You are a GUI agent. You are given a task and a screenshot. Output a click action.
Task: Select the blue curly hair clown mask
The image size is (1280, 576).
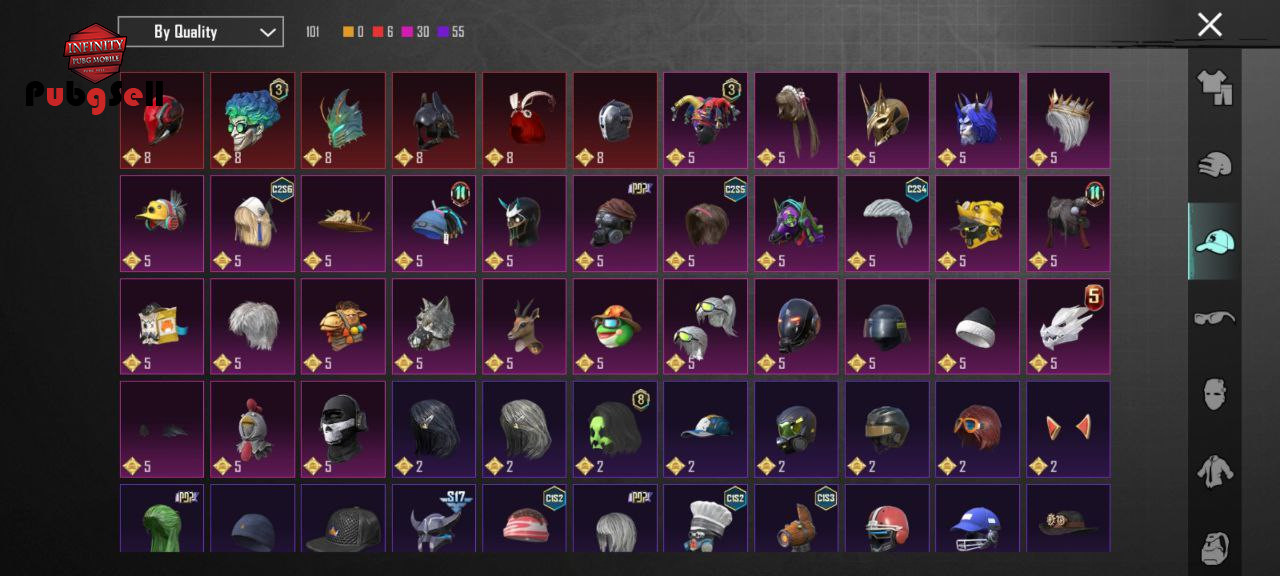click(253, 120)
